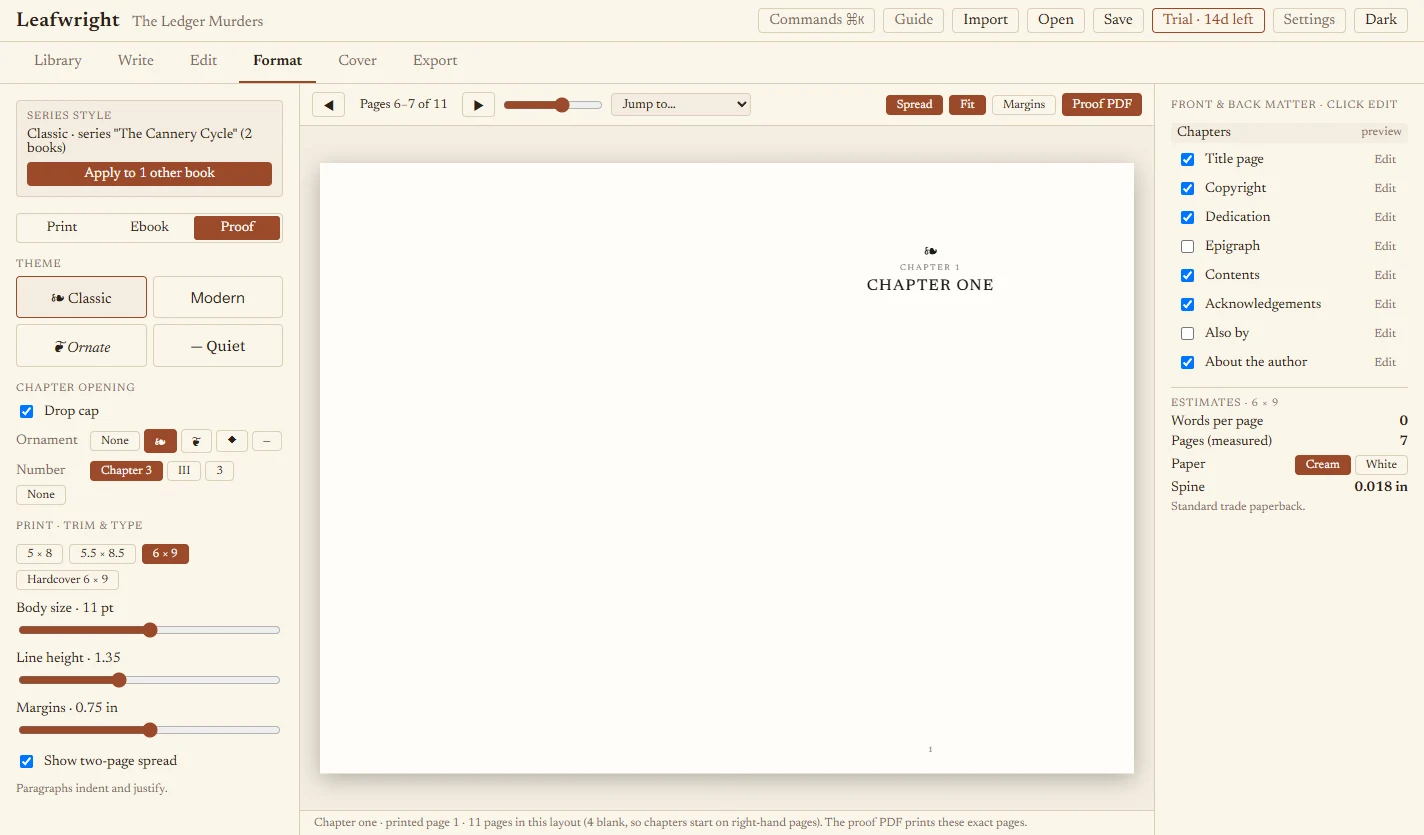Screen dimensions: 1424x835
Task: Pick the diamond ornament option
Action: 232,441
